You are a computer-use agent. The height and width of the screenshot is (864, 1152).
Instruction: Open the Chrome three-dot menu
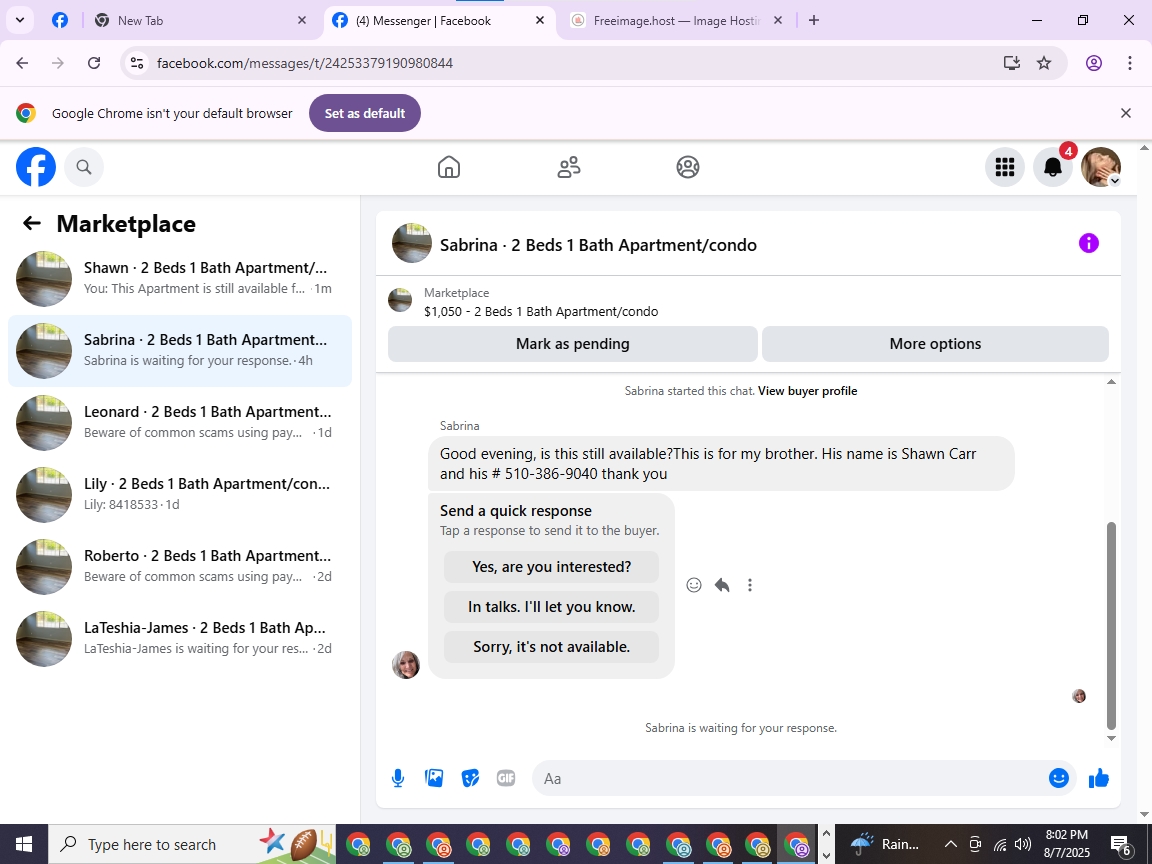1130,63
